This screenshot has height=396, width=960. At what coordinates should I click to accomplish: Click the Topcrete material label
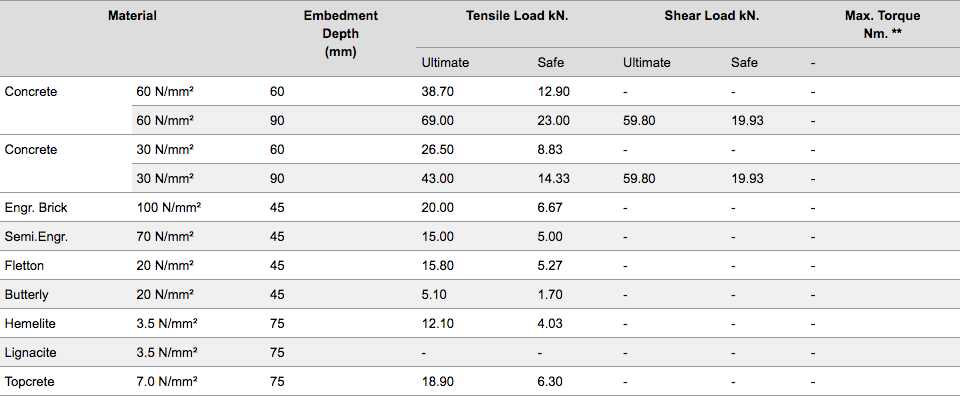click(x=29, y=382)
